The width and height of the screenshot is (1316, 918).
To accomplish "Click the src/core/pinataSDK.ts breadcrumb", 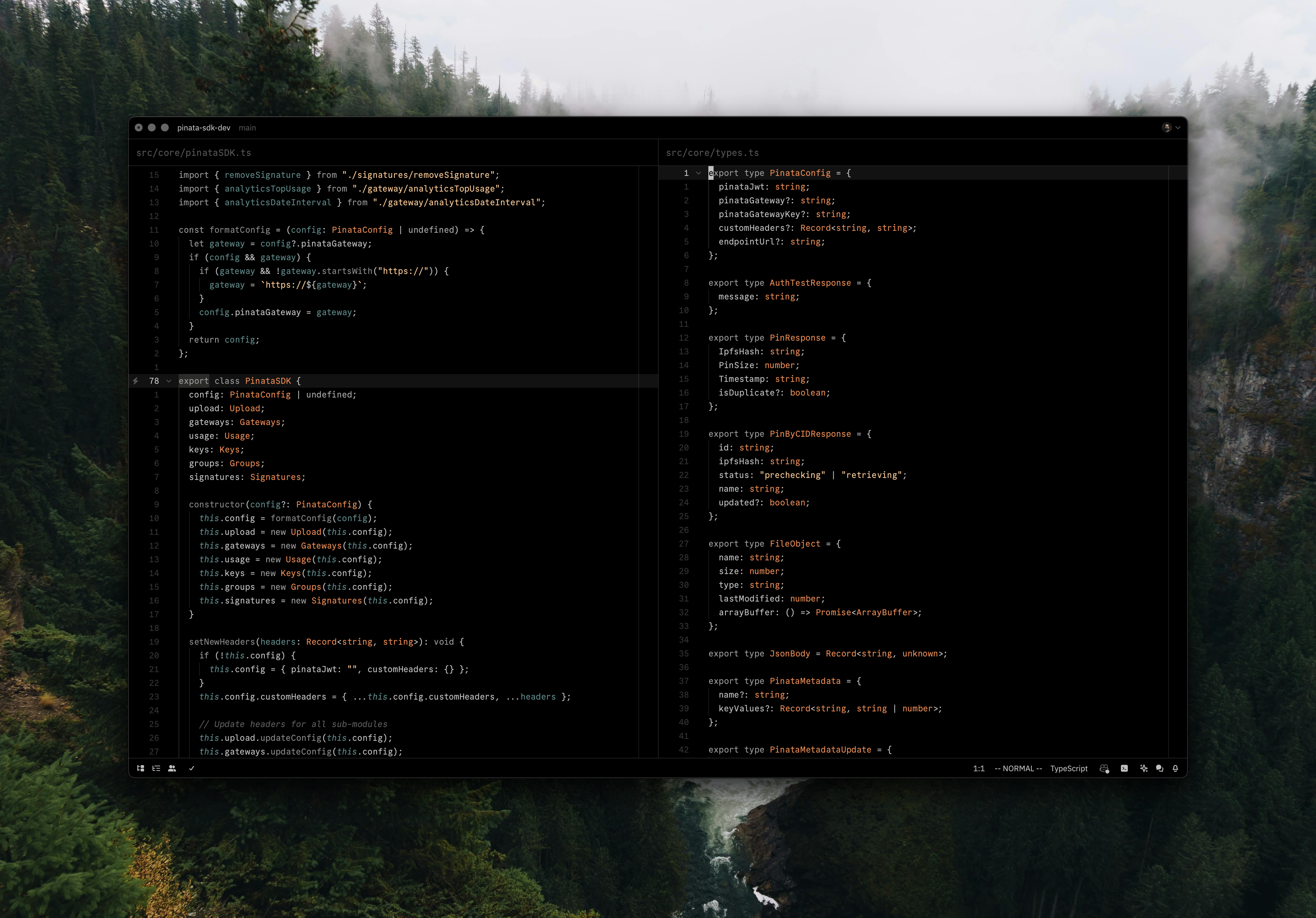I will coord(194,153).
